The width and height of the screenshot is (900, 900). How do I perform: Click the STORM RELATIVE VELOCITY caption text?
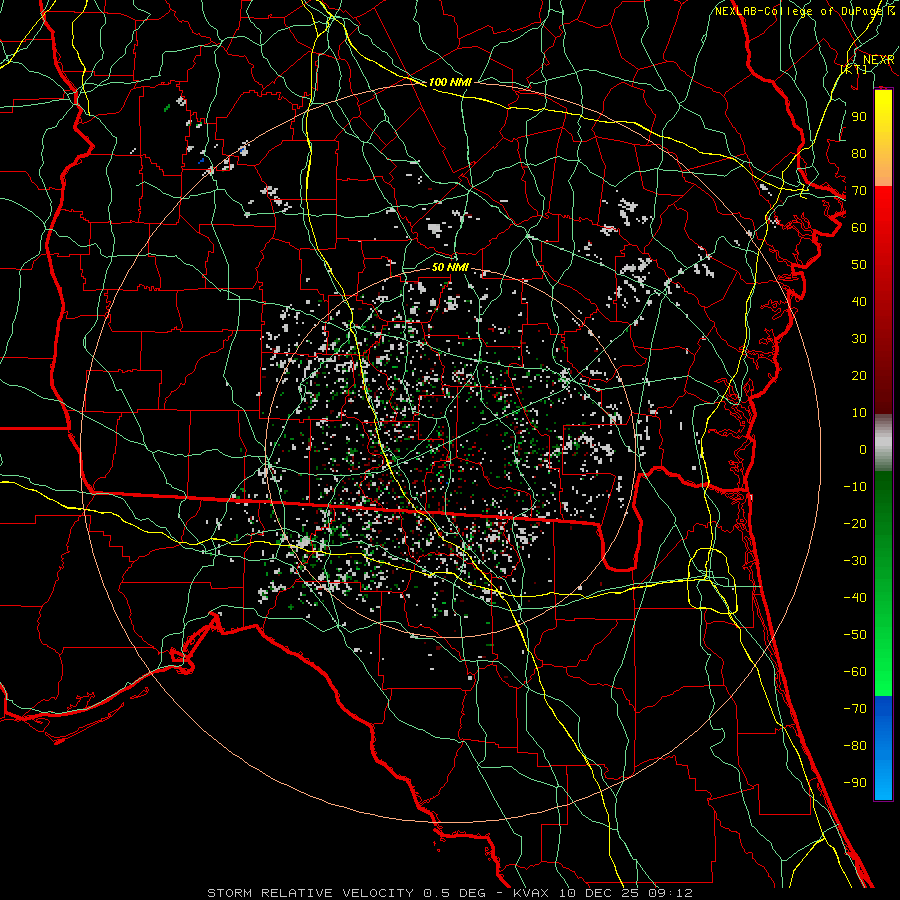(310, 893)
